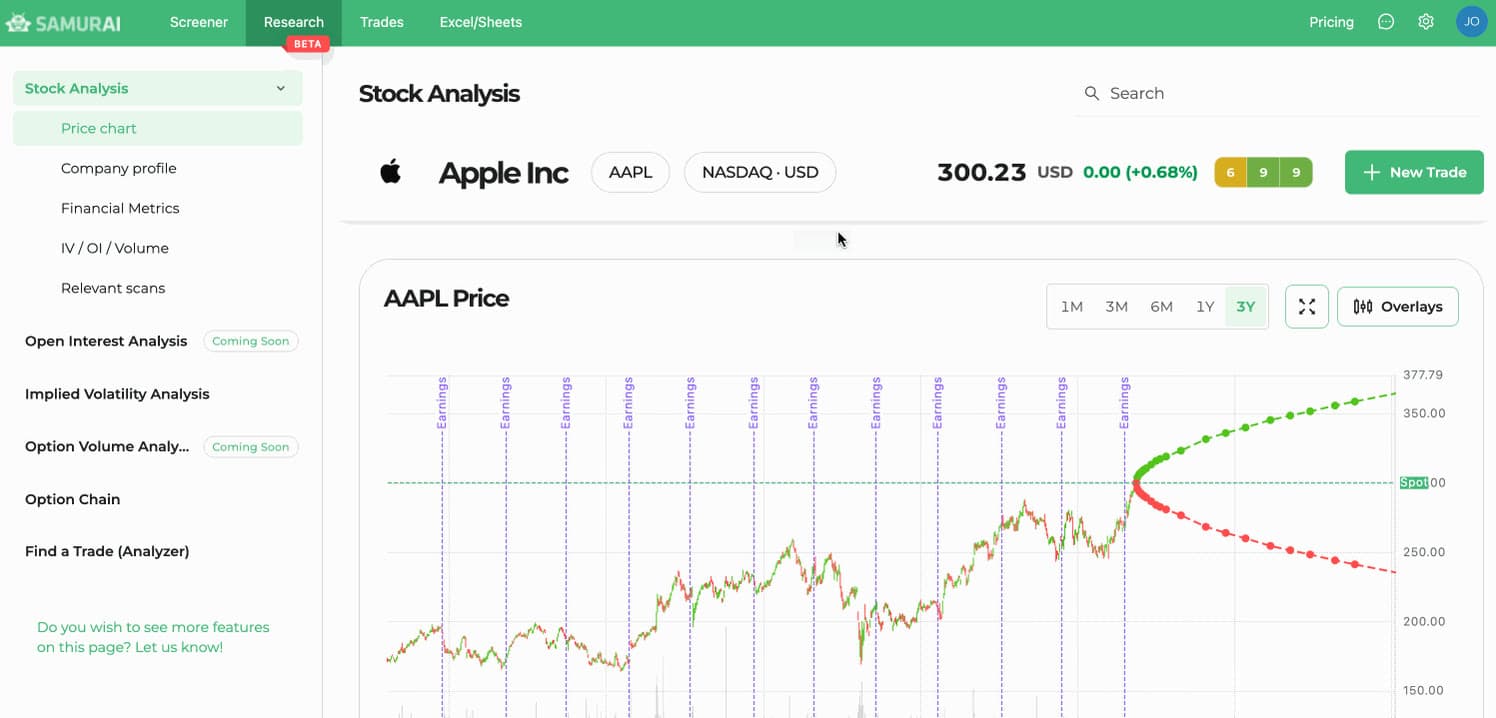Open the Trades tab

click(x=381, y=22)
